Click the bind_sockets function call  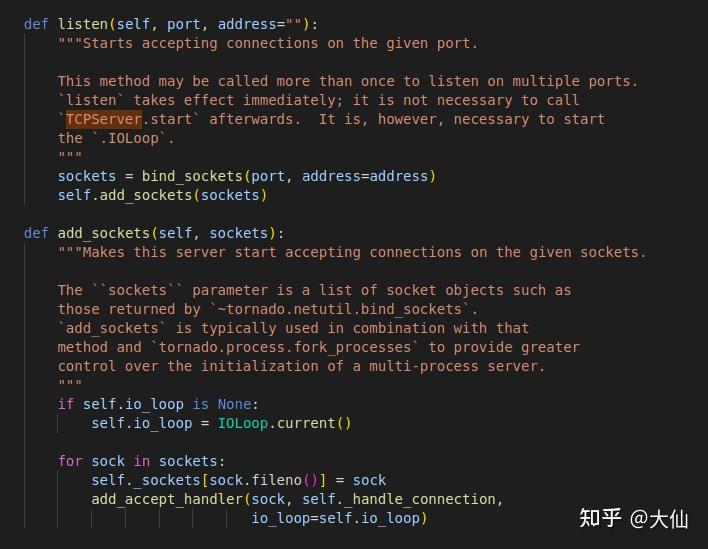[x=192, y=176]
